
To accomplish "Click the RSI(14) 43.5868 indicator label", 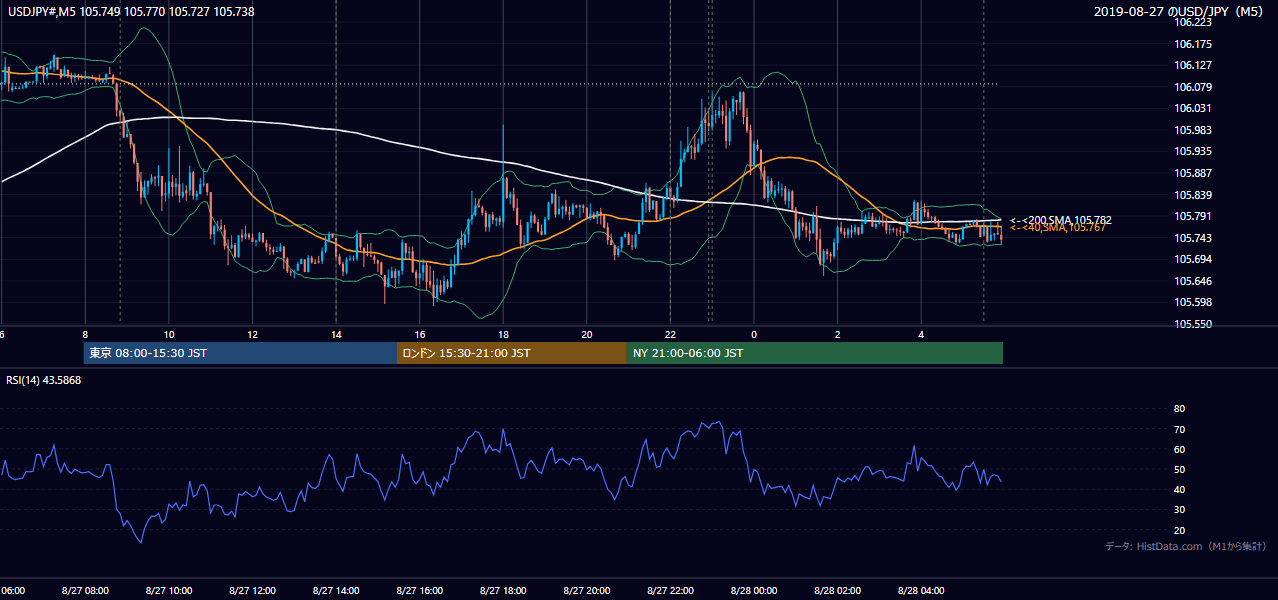I will click(x=44, y=380).
